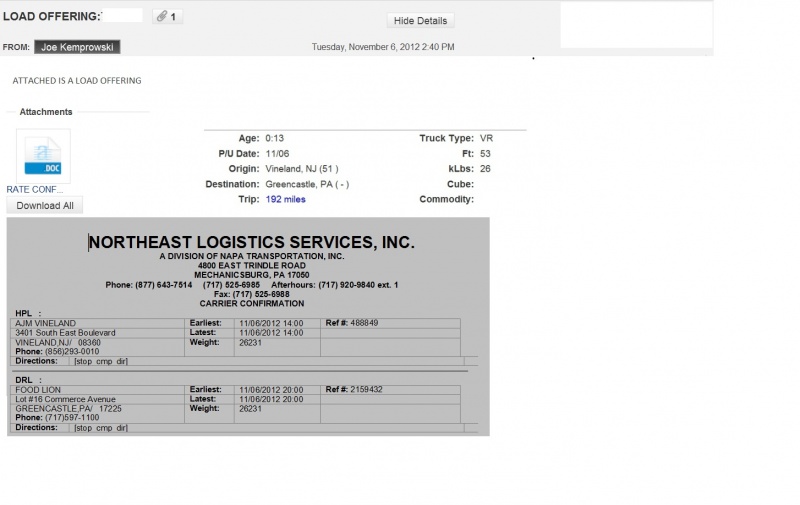Click the P/U Date value 11/06
Image resolution: width=800 pixels, height=505 pixels.
click(x=277, y=154)
